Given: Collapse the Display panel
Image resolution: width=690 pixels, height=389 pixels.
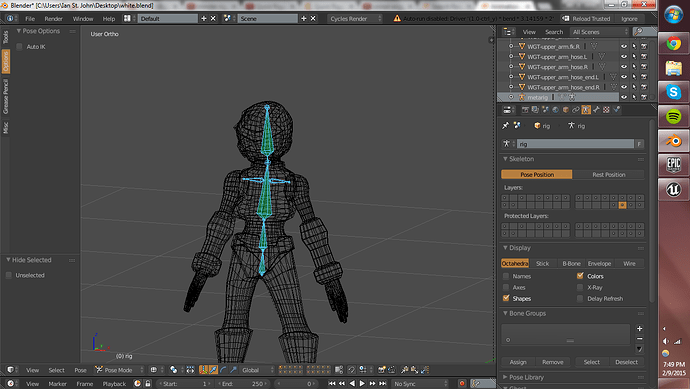Looking at the screenshot, I should tap(505, 248).
